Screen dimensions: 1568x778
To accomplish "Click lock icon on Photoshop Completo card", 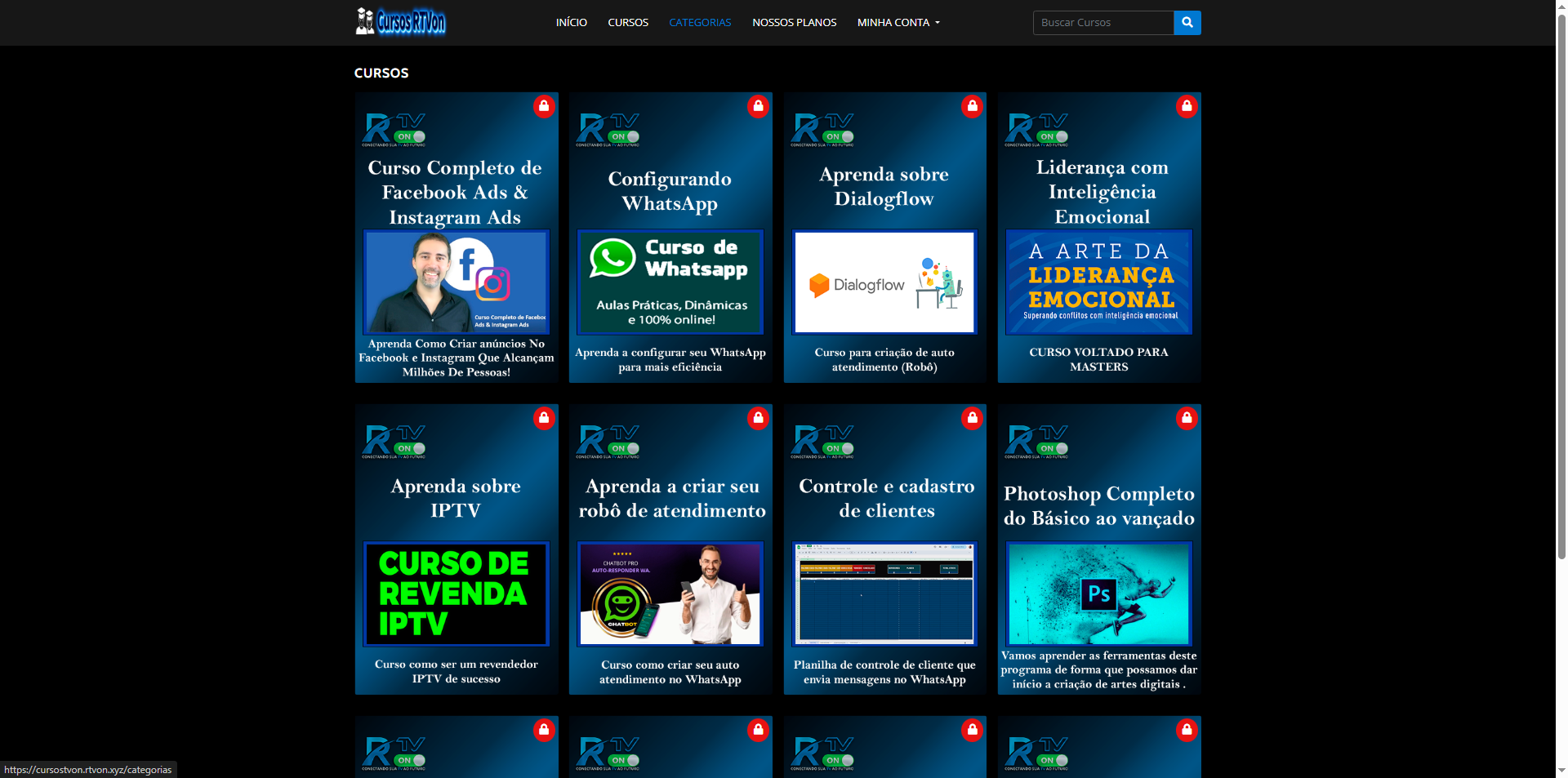I will pos(1187,418).
